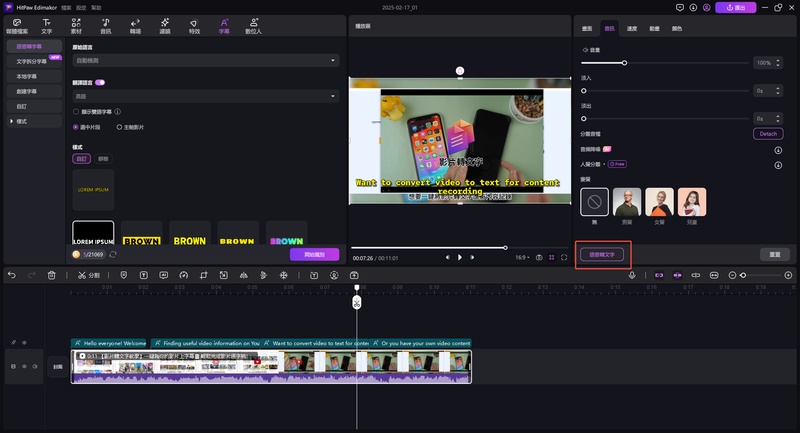Open the Media files (媒體檔案) panel
This screenshot has width=800, height=433.
17,26
